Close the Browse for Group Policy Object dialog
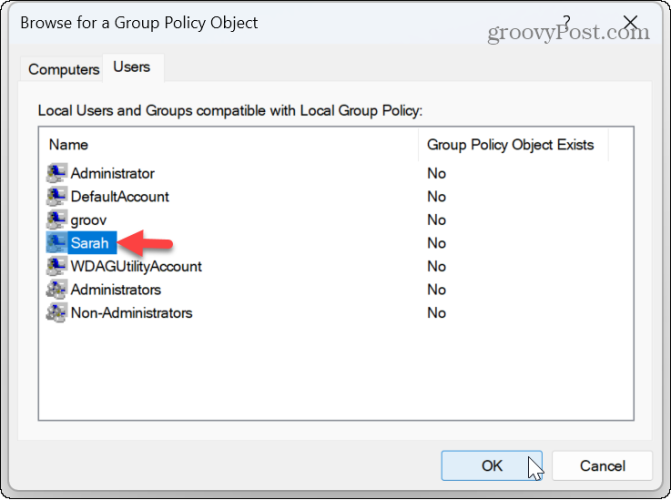The width and height of the screenshot is (671, 500). [x=630, y=21]
